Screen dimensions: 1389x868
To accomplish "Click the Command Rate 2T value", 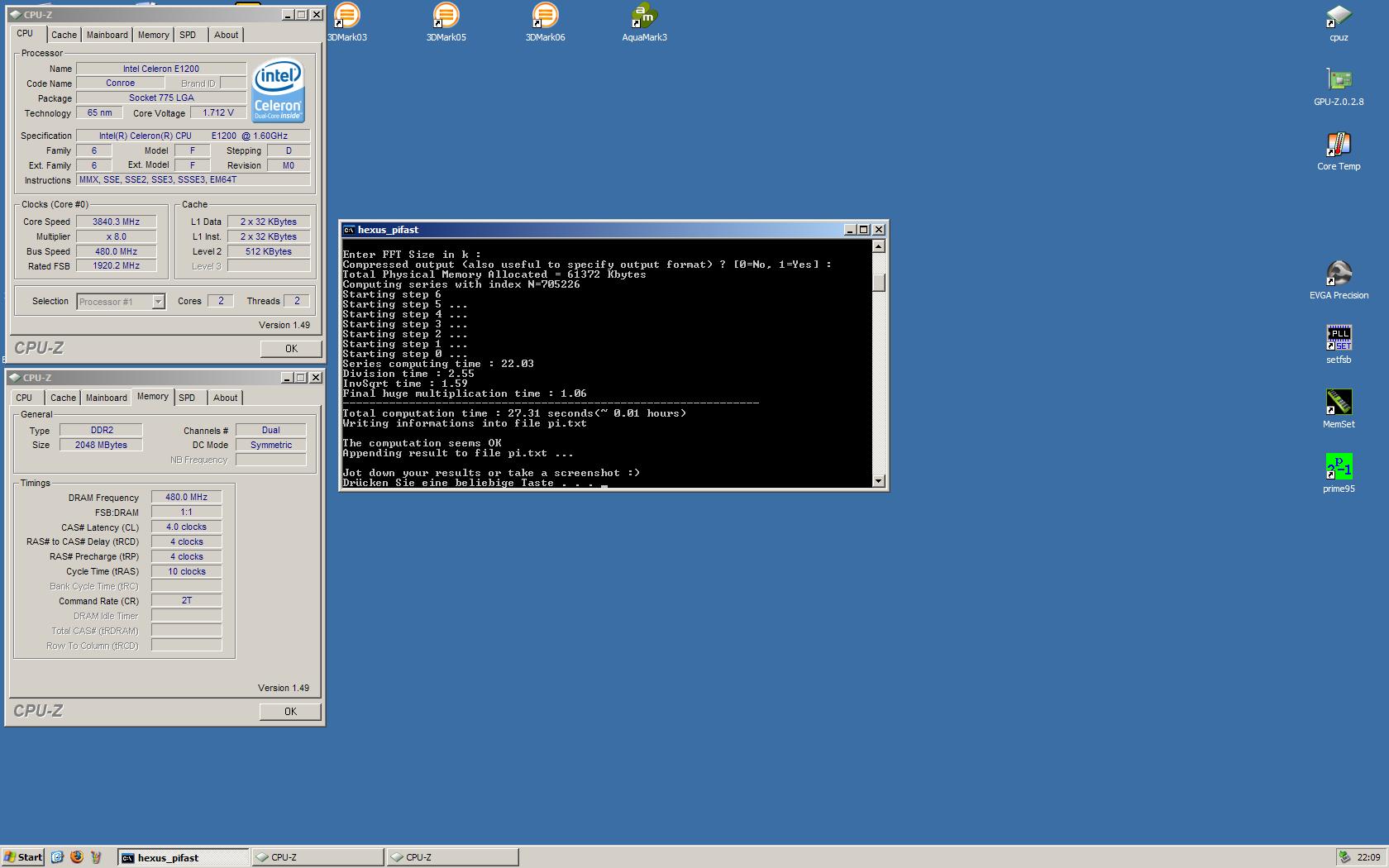I will [x=186, y=601].
